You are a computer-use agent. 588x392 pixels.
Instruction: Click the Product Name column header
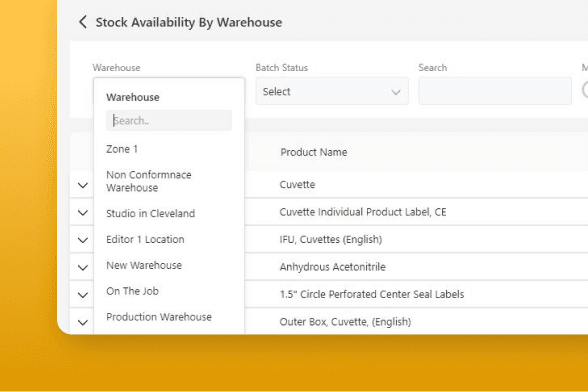coord(314,152)
